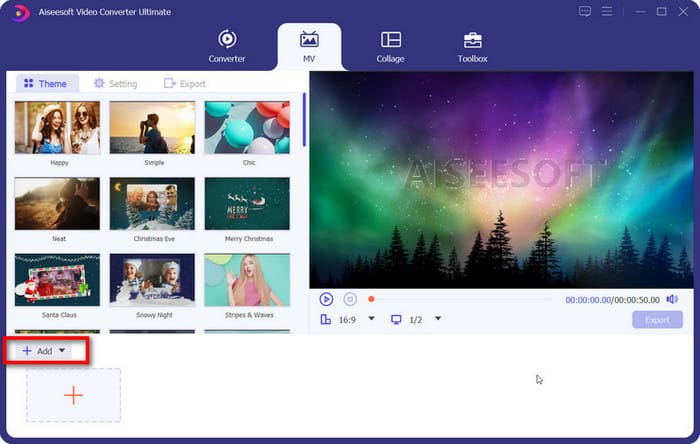
Task: Open the Collage module
Action: pos(390,46)
